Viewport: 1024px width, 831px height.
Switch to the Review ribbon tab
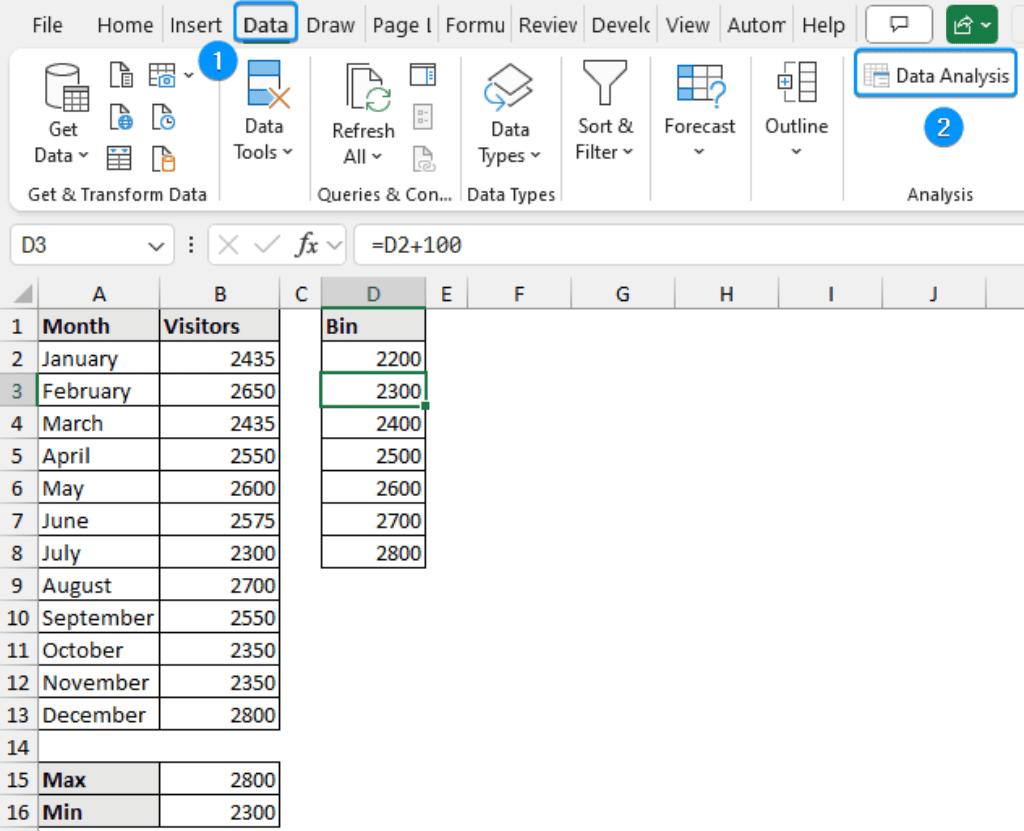(x=547, y=24)
